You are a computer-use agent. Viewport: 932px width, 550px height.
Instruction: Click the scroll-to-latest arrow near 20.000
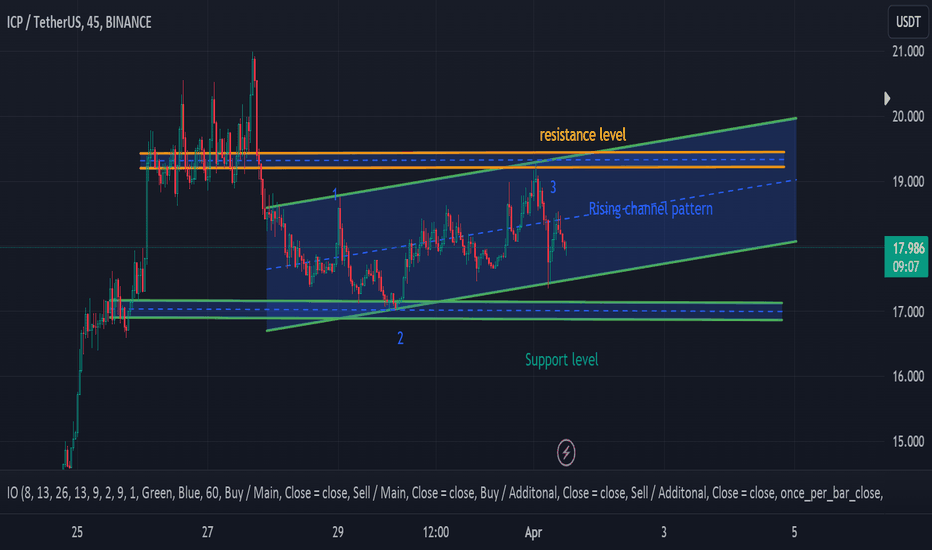point(887,98)
